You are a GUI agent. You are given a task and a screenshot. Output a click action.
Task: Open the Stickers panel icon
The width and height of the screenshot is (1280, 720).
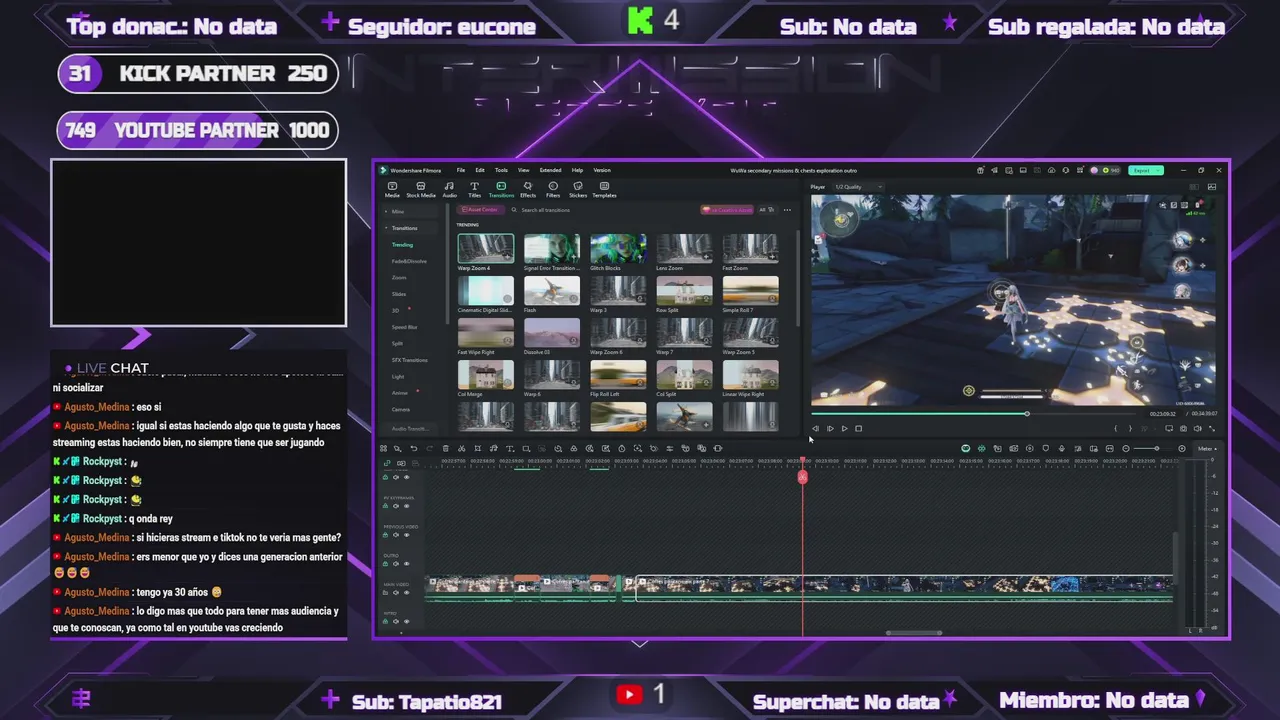pos(578,186)
